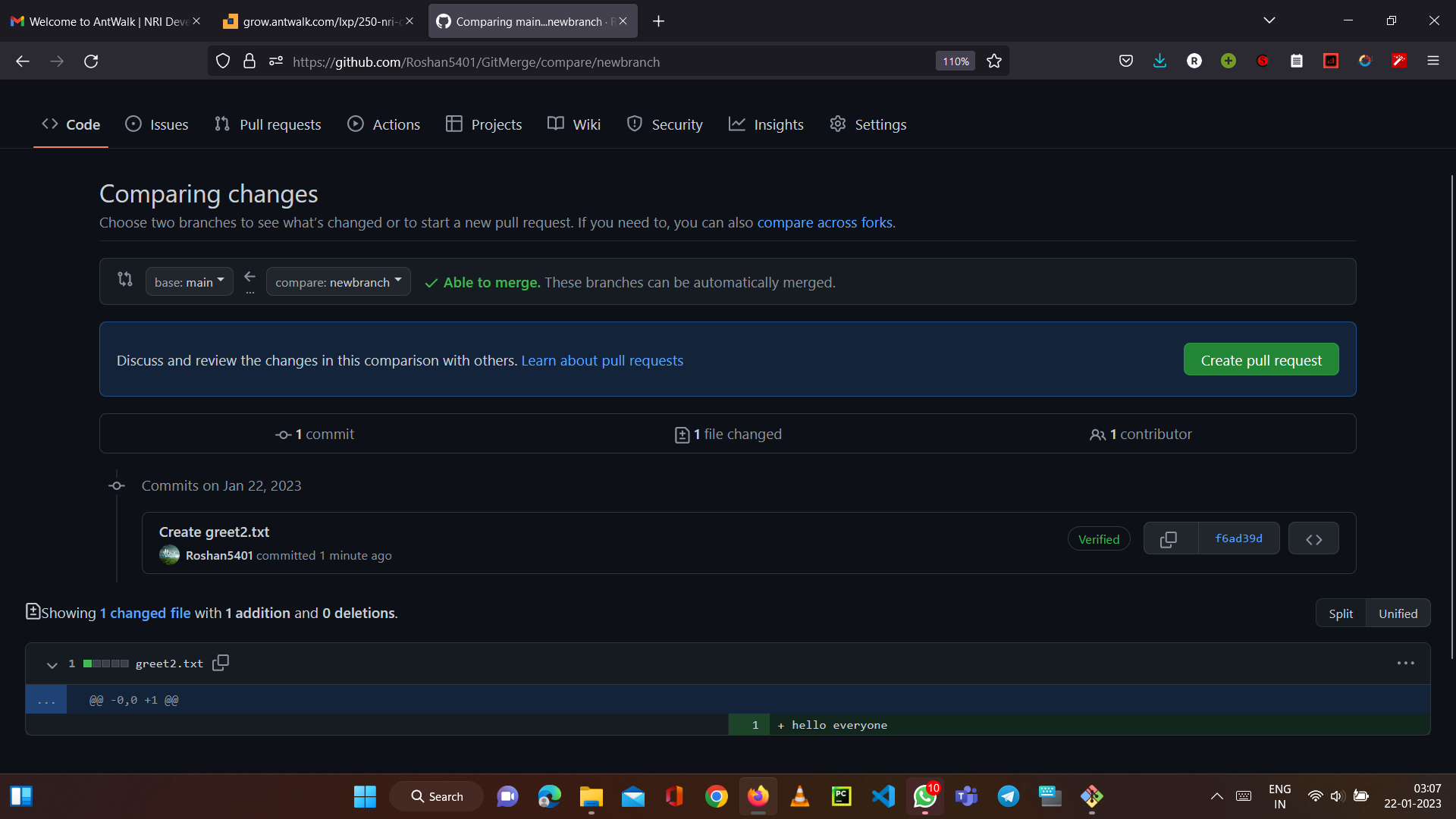The height and width of the screenshot is (819, 1456).
Task: Copy greet2.txt file path icon
Action: pyautogui.click(x=221, y=664)
